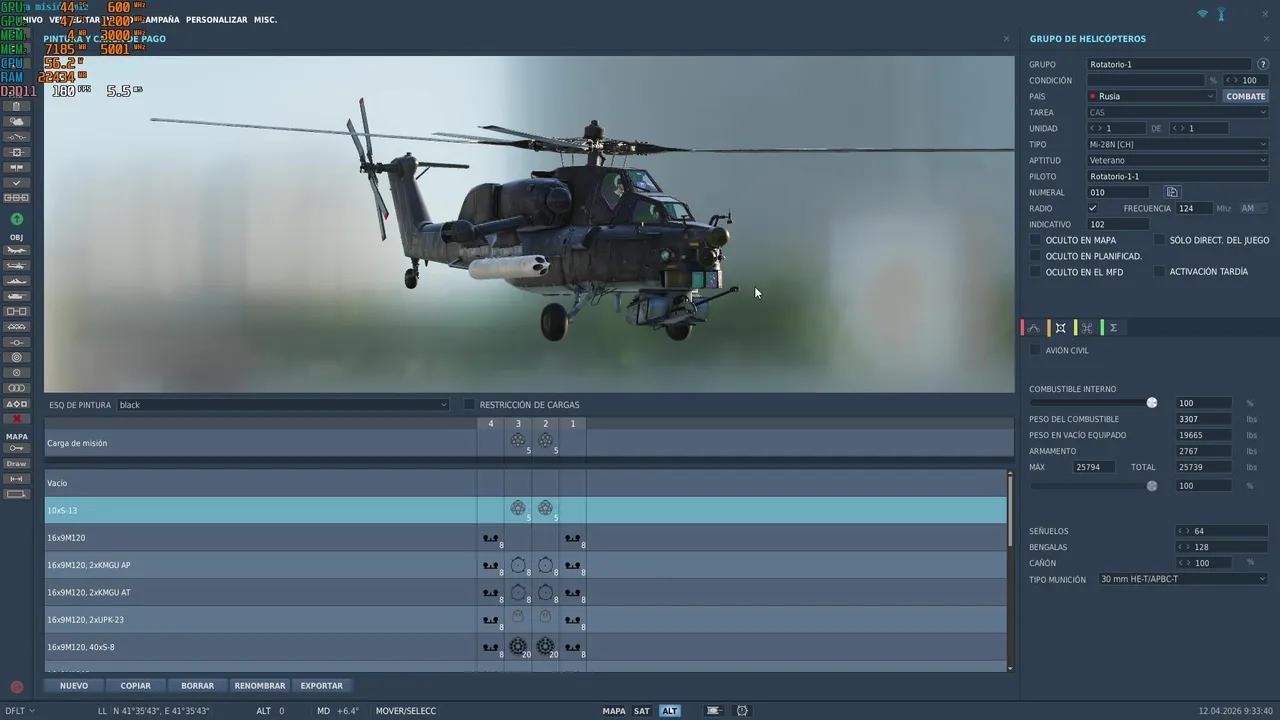Image resolution: width=1280 pixels, height=720 pixels.
Task: Open the Esq de pintura dropdown
Action: click(283, 405)
